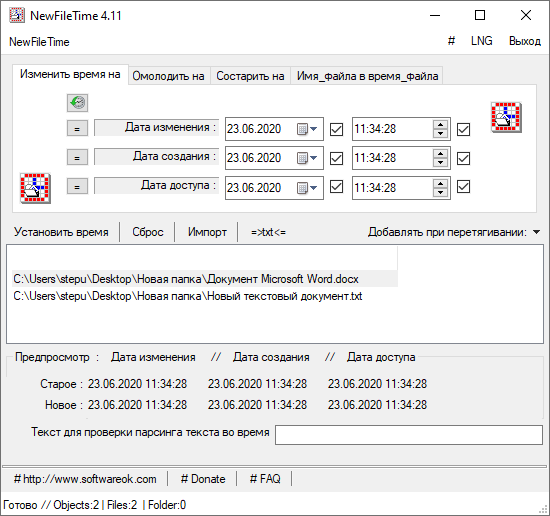Click the =>txt<= button

(268, 232)
